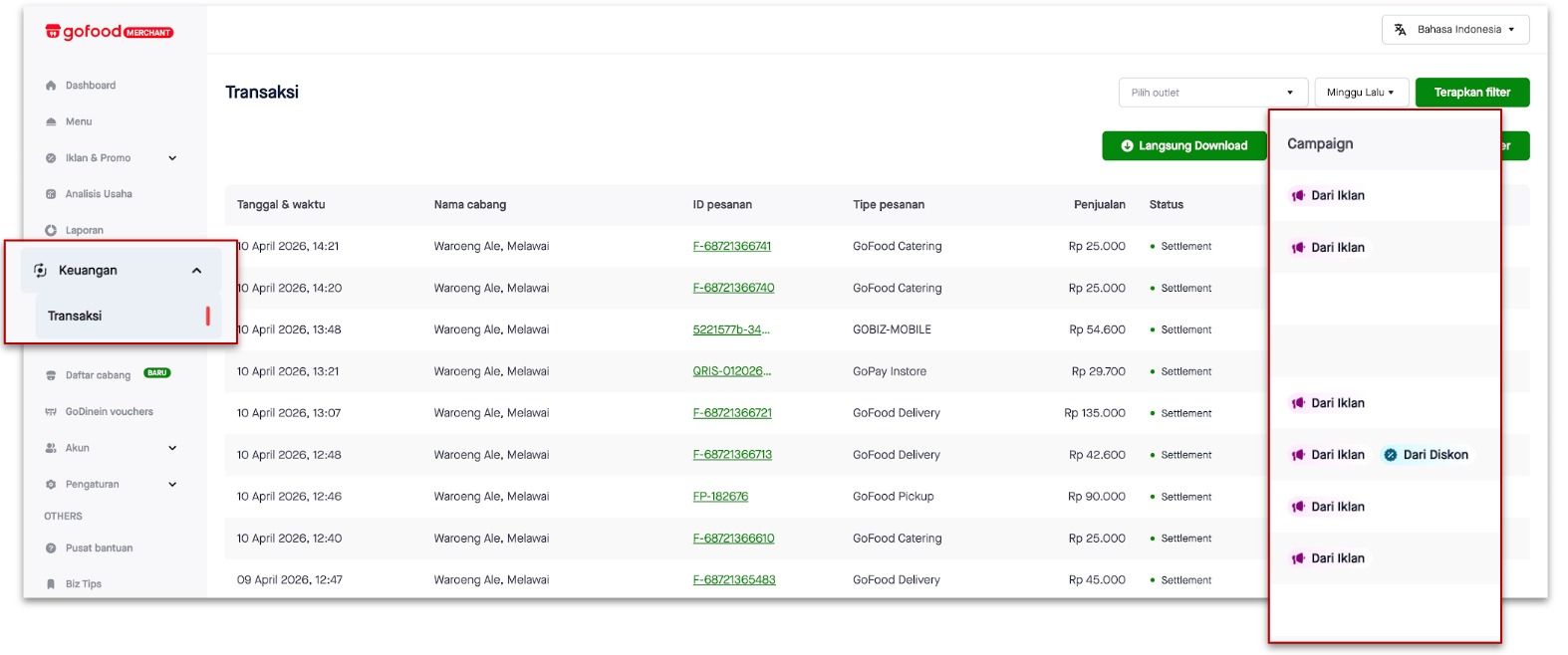Click the GoDinein vouchers icon

pos(51,412)
